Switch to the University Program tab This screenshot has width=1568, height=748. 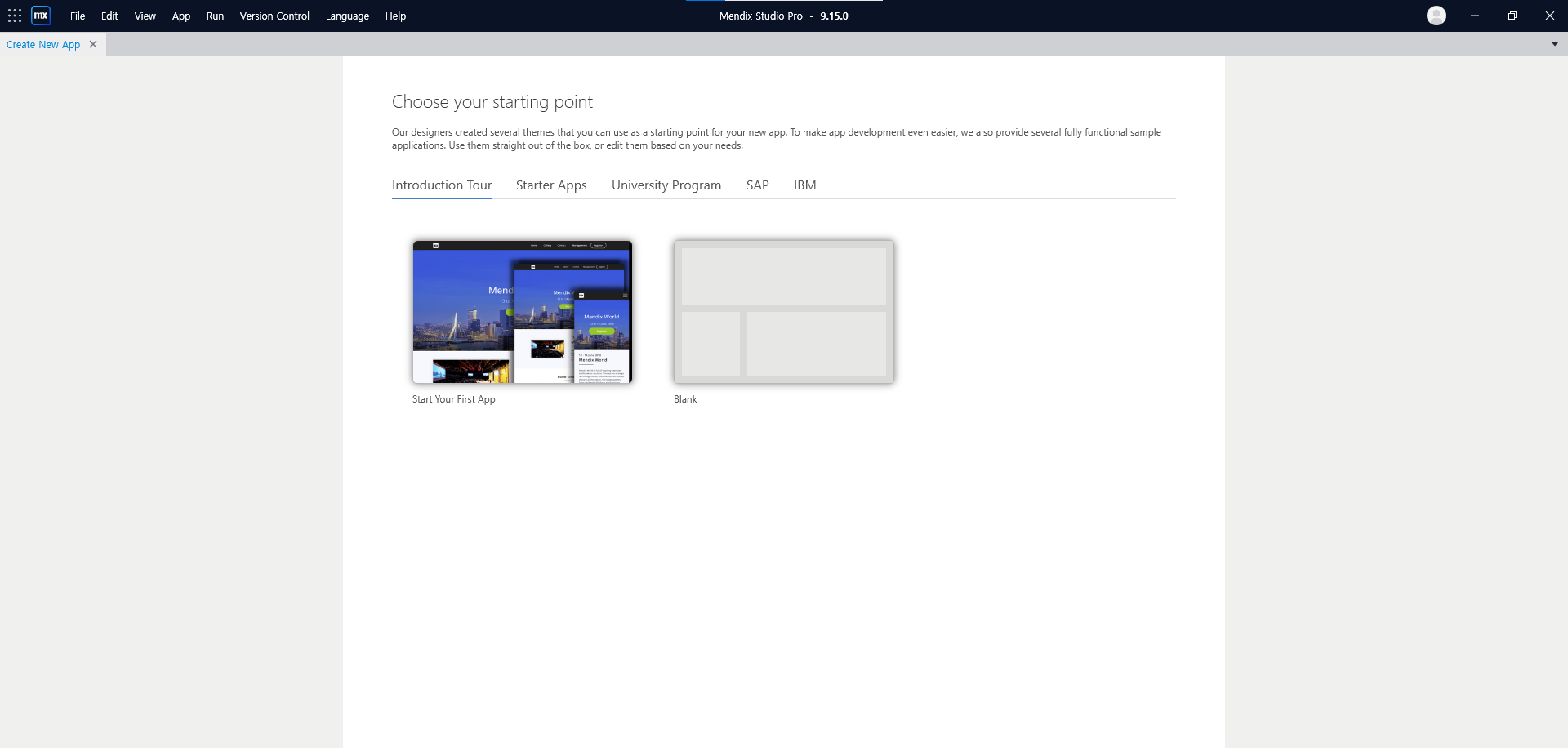coord(666,185)
